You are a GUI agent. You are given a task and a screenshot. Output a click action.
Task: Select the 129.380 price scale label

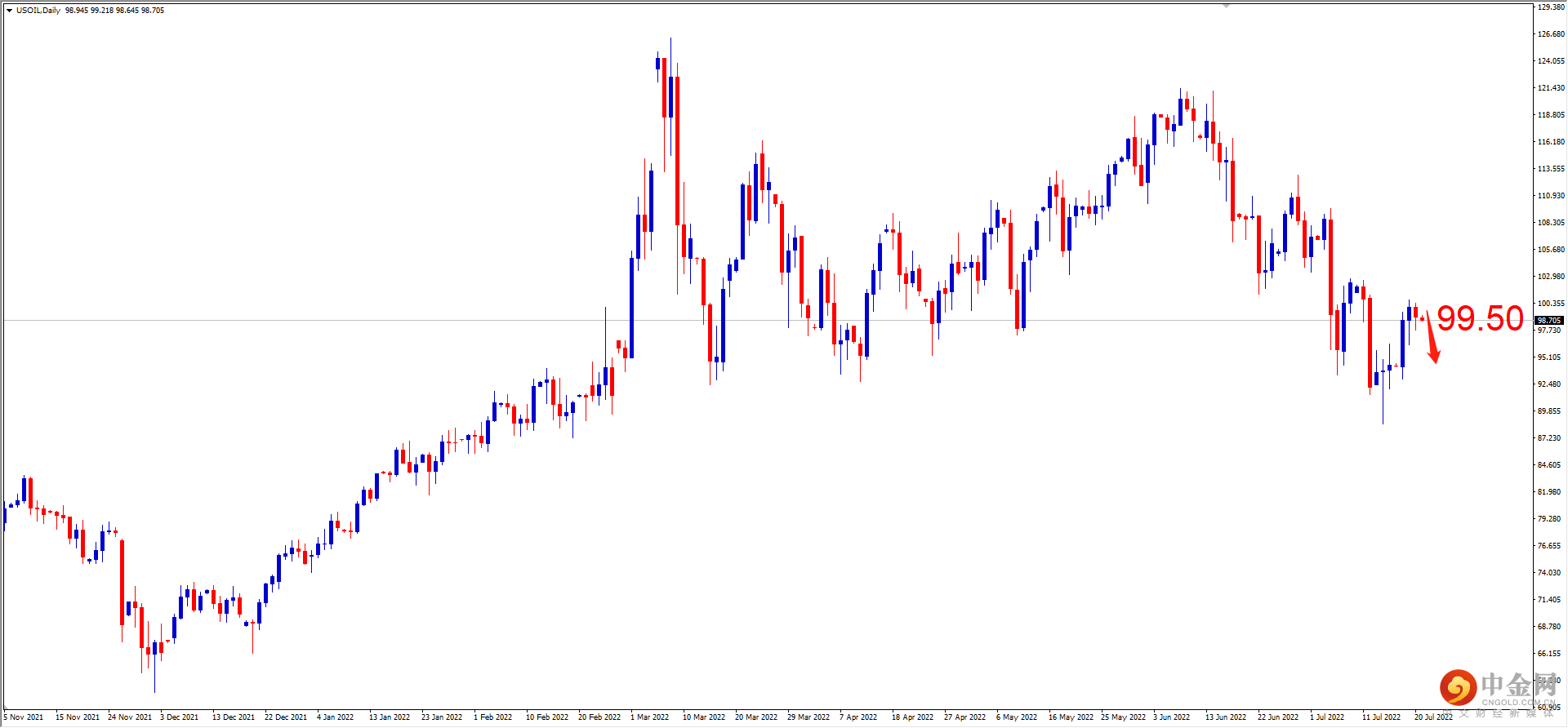tap(1551, 7)
